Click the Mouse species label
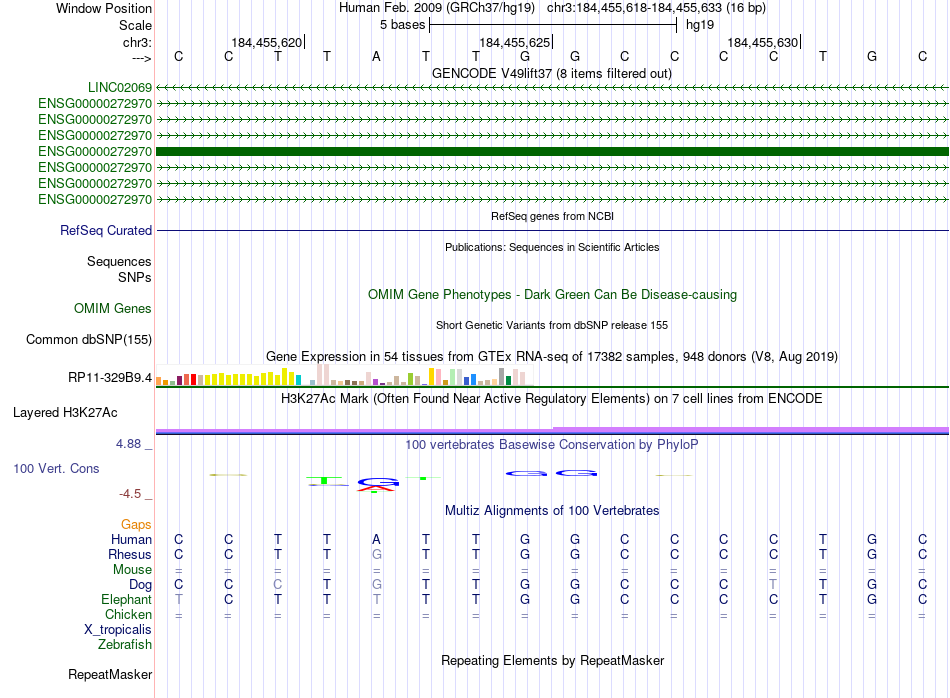Screen dimensions: 950x698 pos(133,570)
